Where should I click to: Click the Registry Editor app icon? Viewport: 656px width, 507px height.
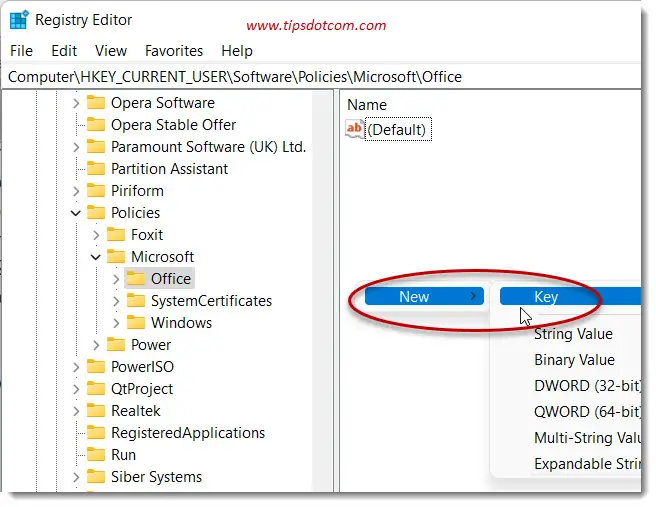(x=19, y=20)
